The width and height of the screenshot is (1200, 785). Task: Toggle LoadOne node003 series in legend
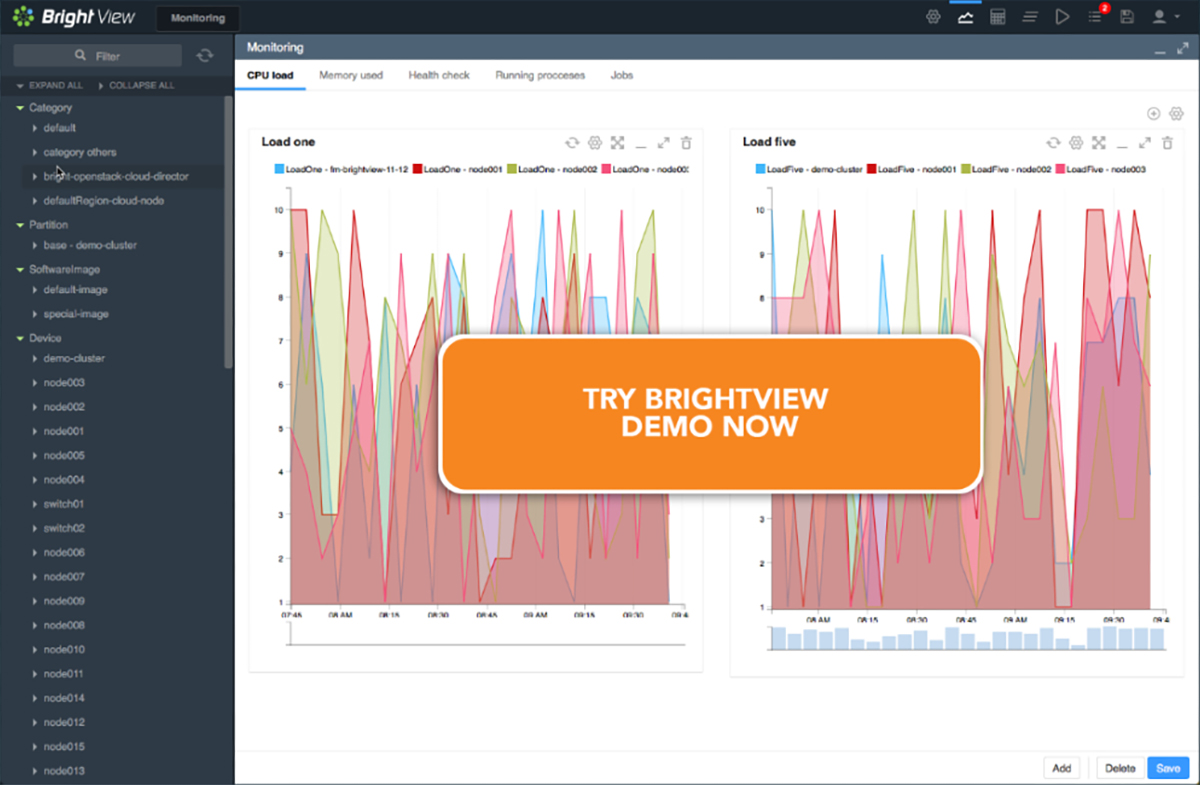(x=646, y=169)
